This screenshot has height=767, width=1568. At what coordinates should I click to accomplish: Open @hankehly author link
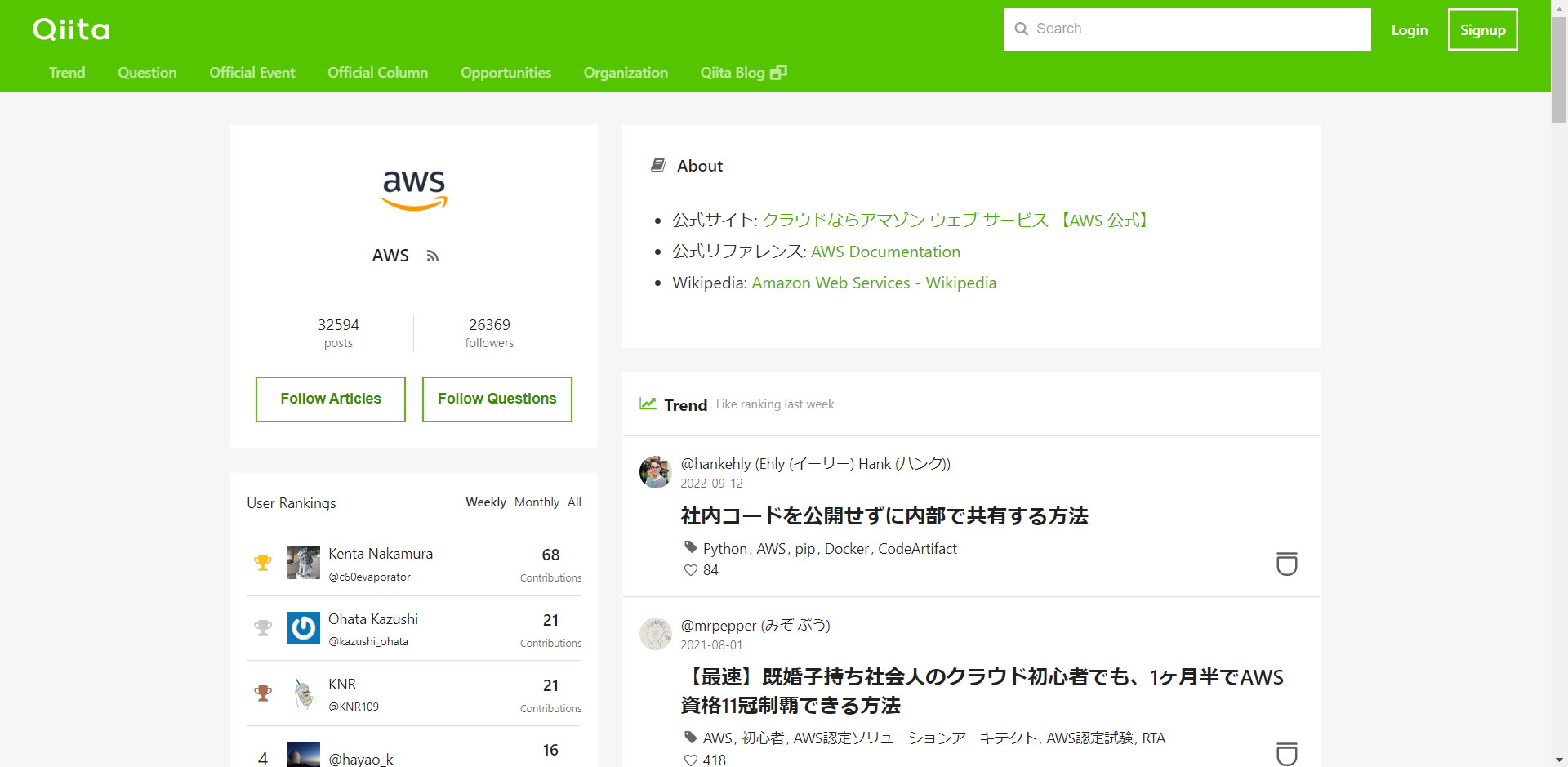816,464
